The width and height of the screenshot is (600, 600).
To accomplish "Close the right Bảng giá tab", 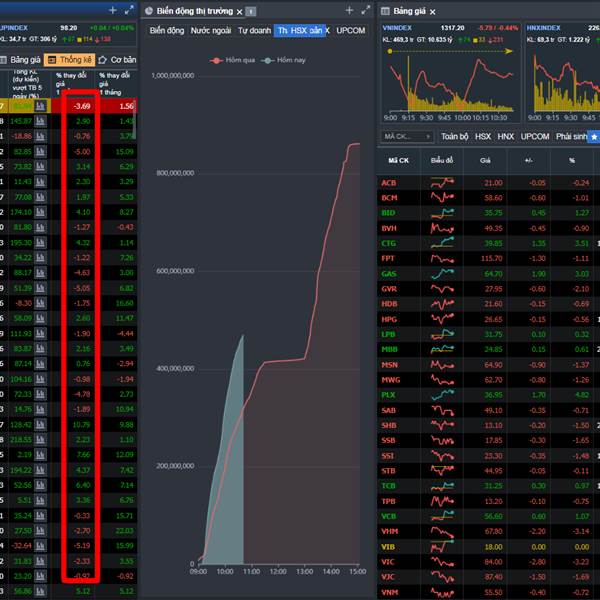I will click(x=432, y=12).
